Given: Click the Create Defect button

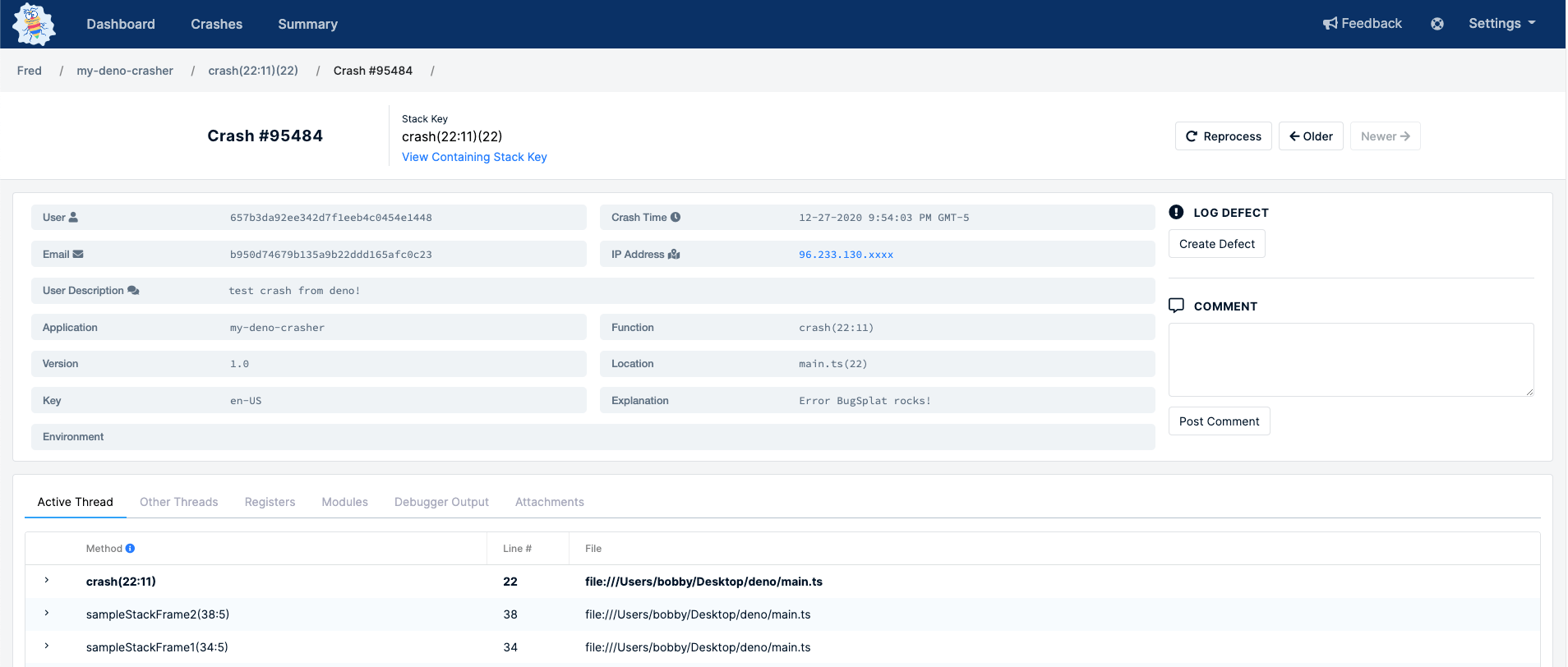Looking at the screenshot, I should point(1217,244).
